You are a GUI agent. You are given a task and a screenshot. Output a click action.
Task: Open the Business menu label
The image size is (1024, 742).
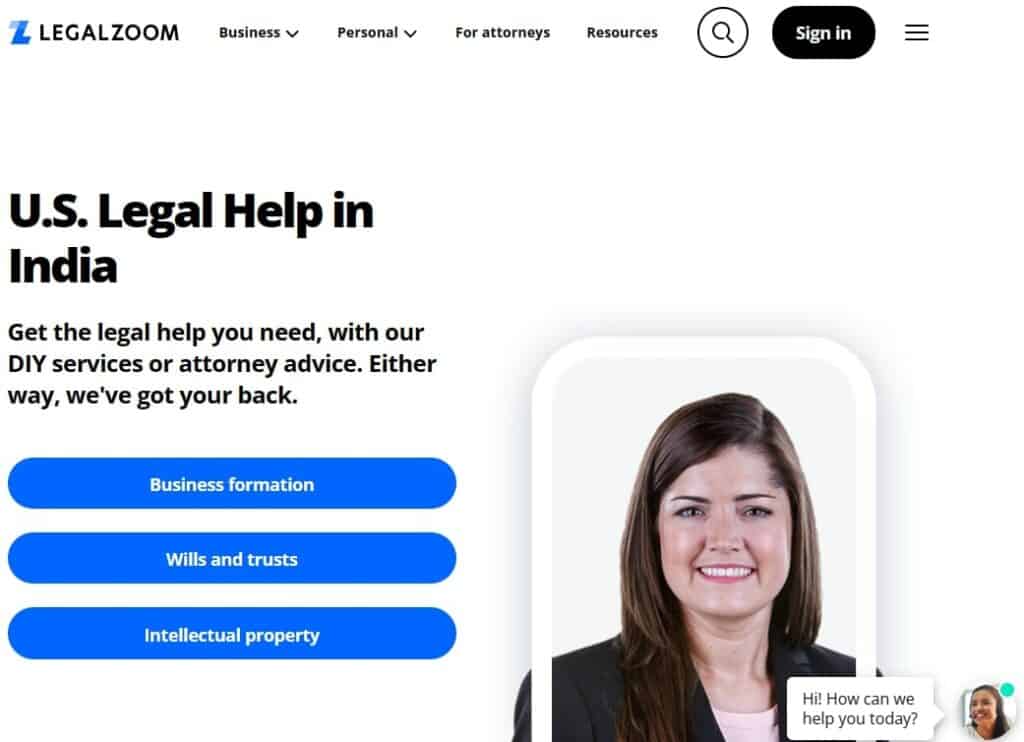click(249, 33)
